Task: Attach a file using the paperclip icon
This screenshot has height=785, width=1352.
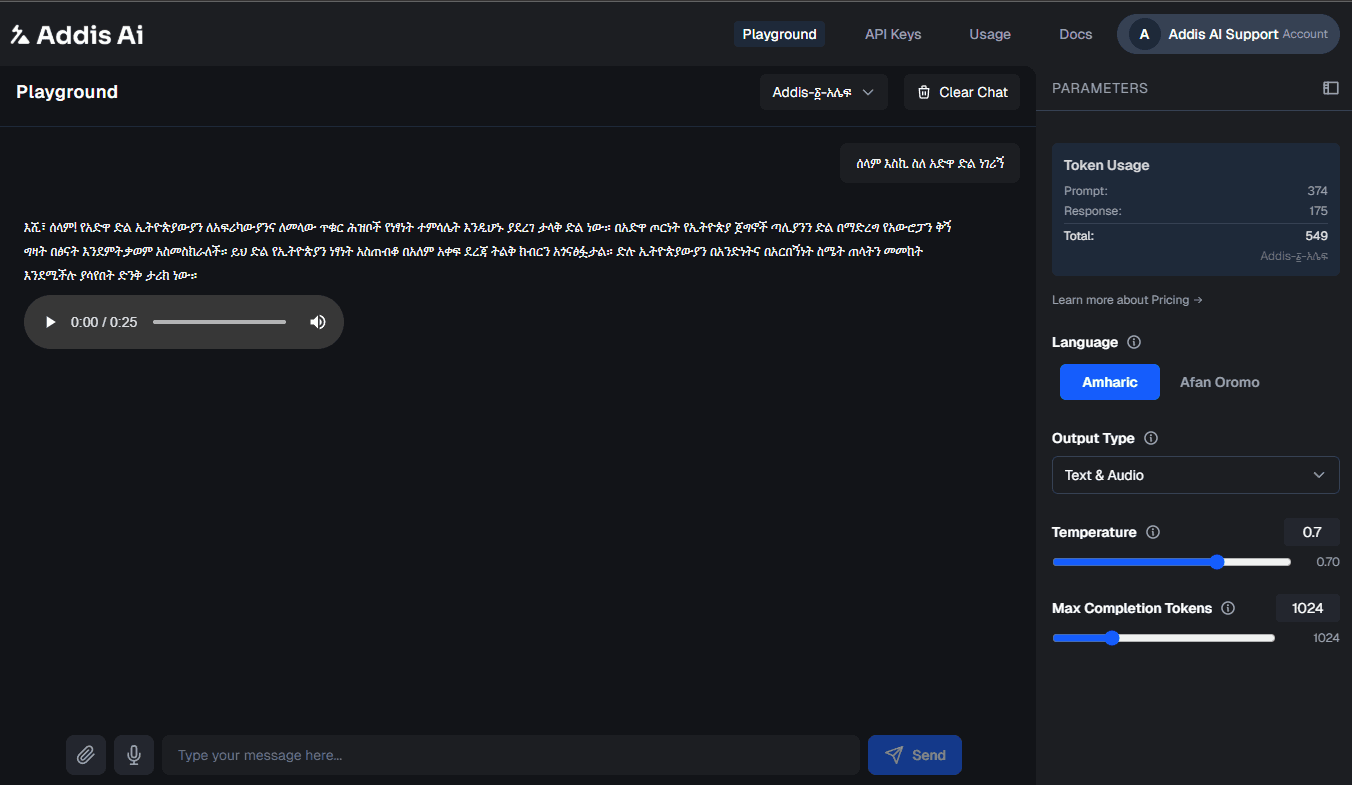Action: click(86, 754)
